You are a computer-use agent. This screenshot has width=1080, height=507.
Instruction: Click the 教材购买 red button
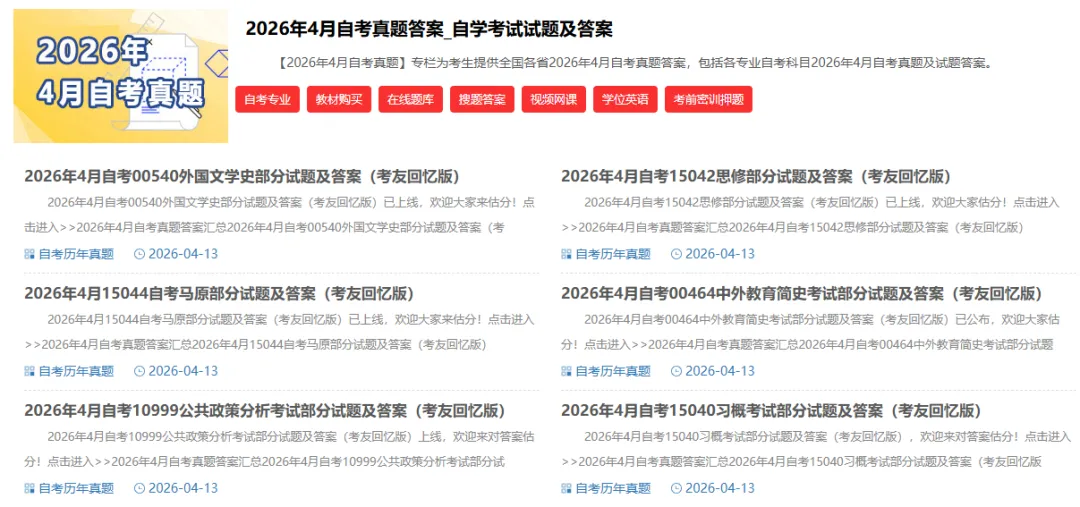pos(339,99)
